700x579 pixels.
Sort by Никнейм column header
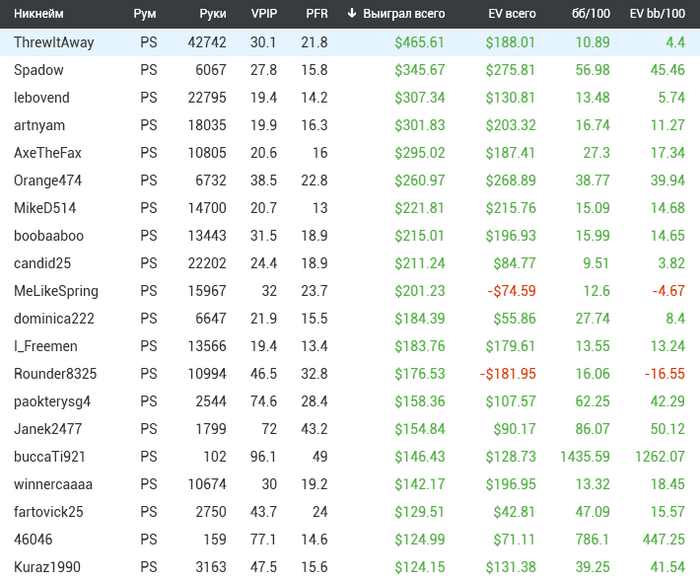pyautogui.click(x=39, y=14)
